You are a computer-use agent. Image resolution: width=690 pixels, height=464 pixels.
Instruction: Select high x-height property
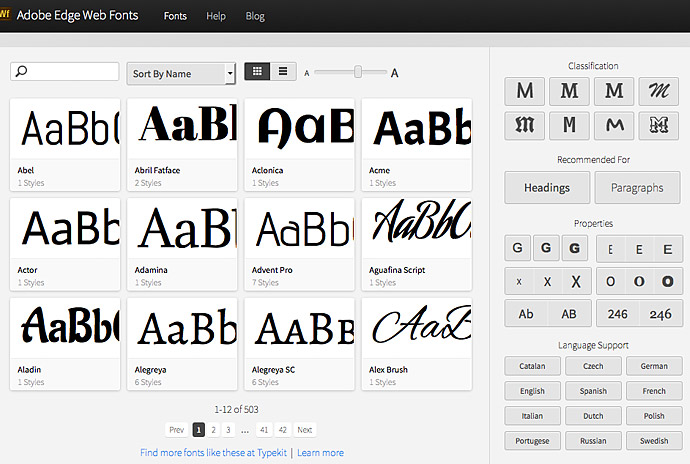[x=576, y=281]
